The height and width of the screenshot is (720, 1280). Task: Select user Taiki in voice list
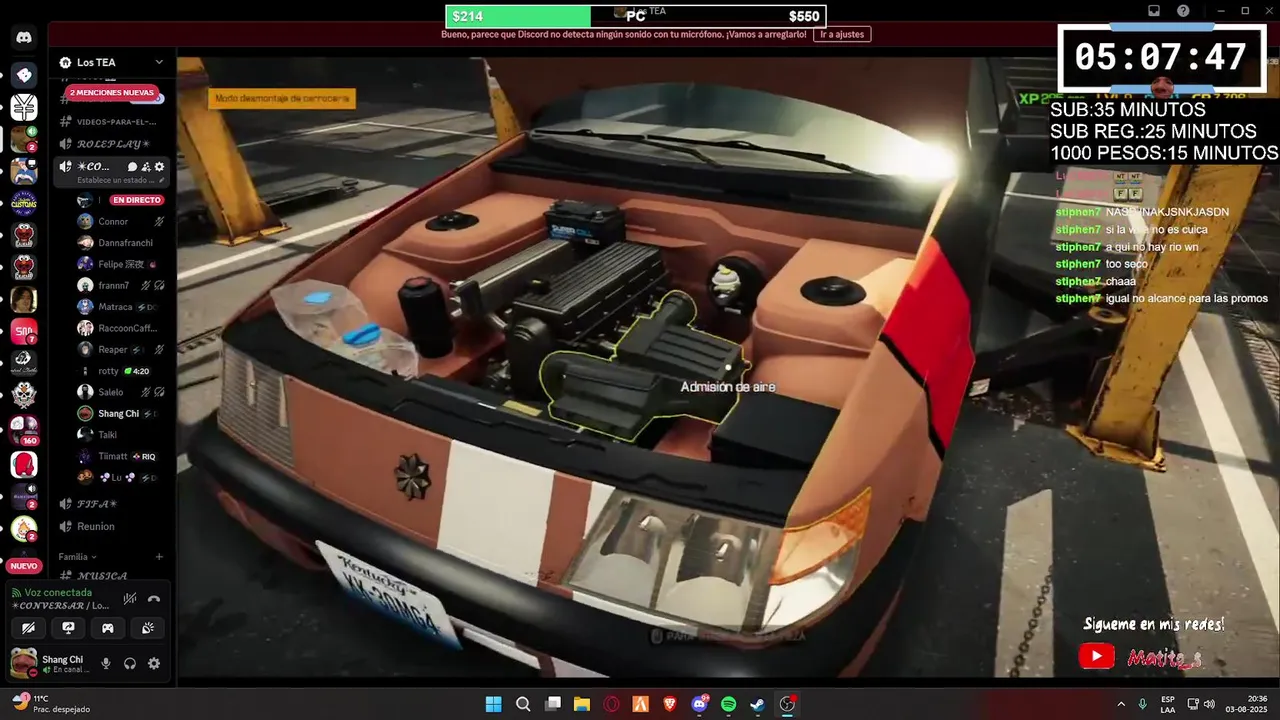[x=120, y=435]
